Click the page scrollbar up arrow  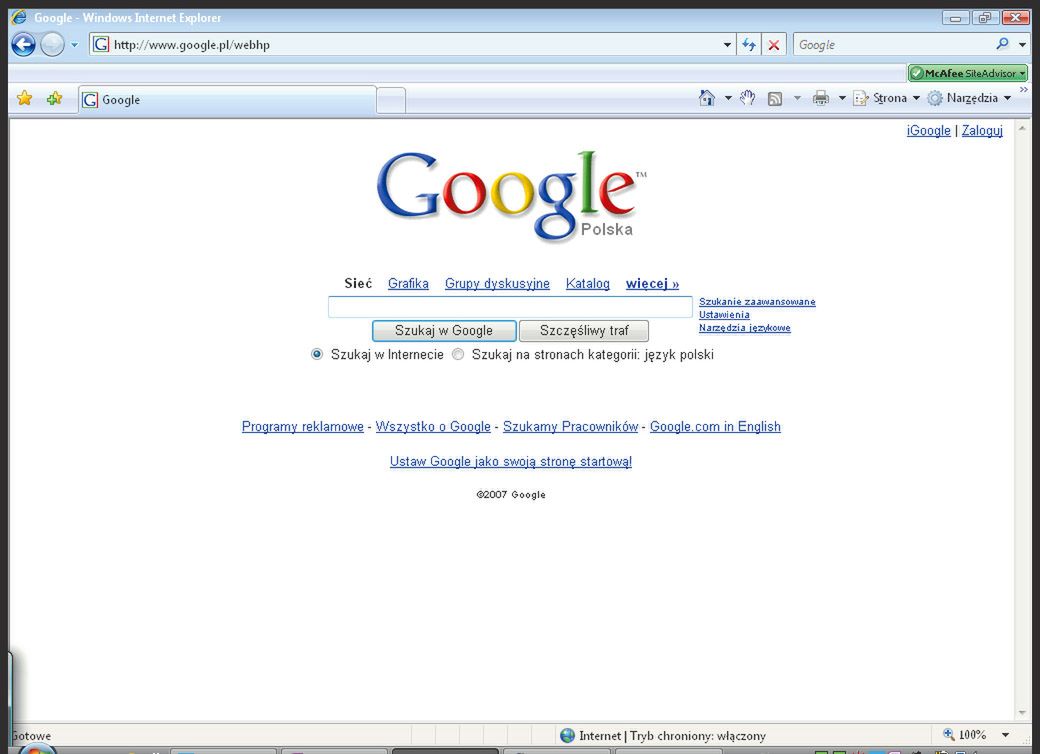[x=1021, y=127]
